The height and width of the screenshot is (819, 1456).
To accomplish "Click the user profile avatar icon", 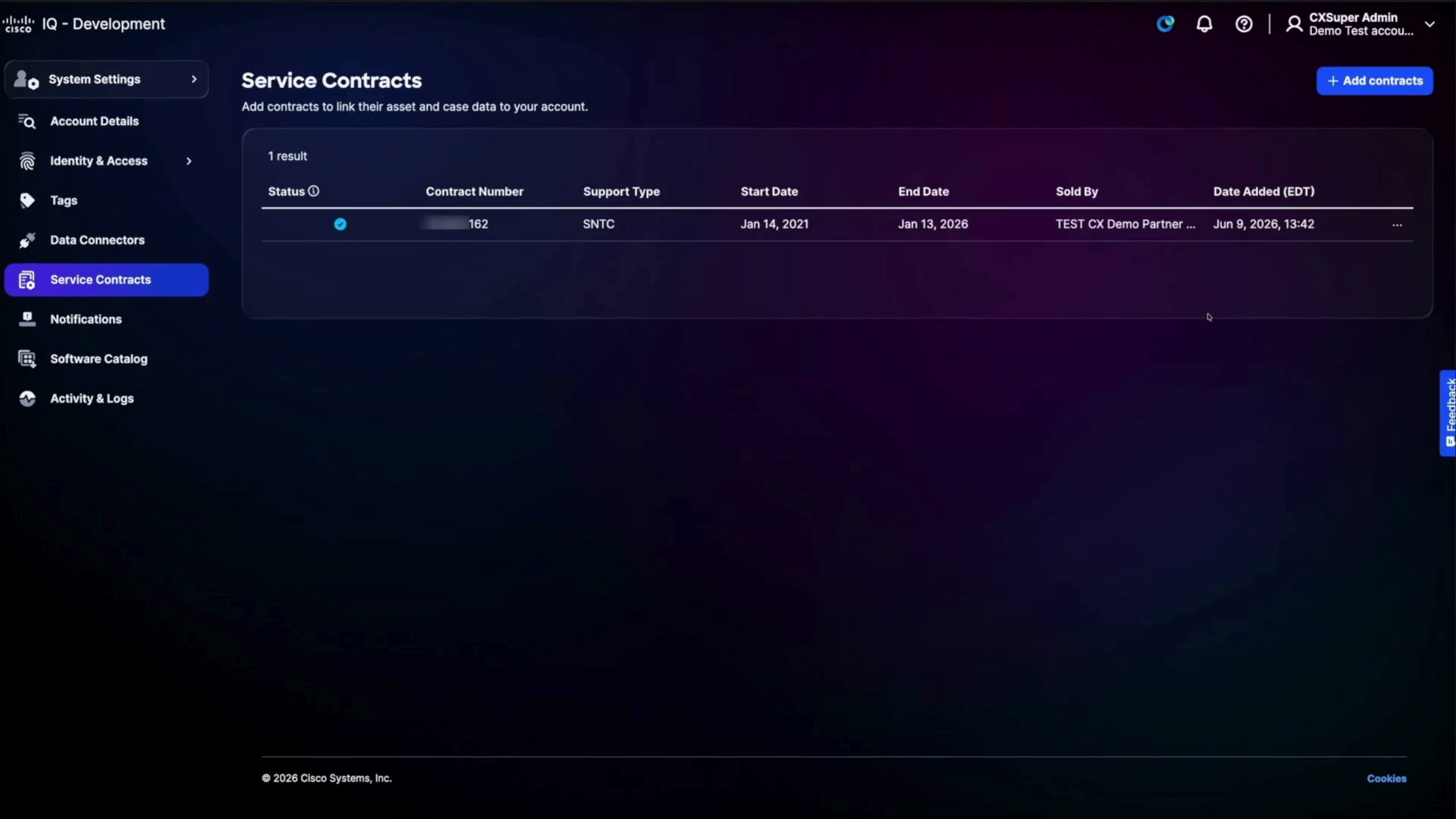I will click(1294, 24).
